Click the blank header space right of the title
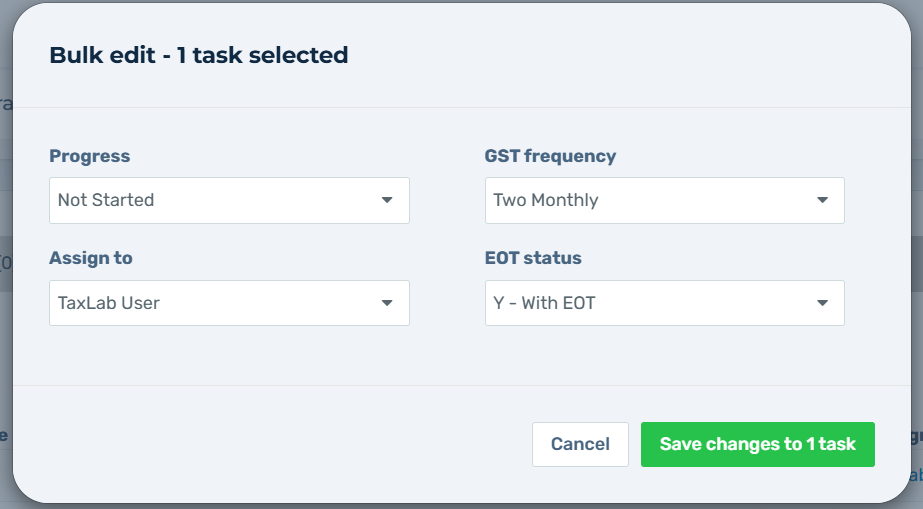 [620, 56]
